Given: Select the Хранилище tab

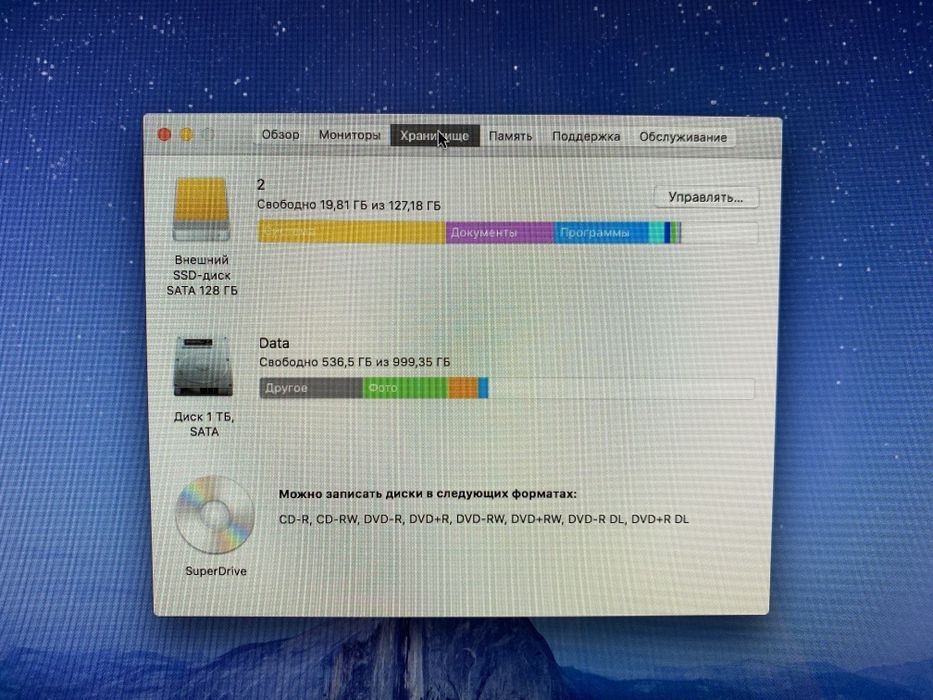Looking at the screenshot, I should tap(435, 136).
